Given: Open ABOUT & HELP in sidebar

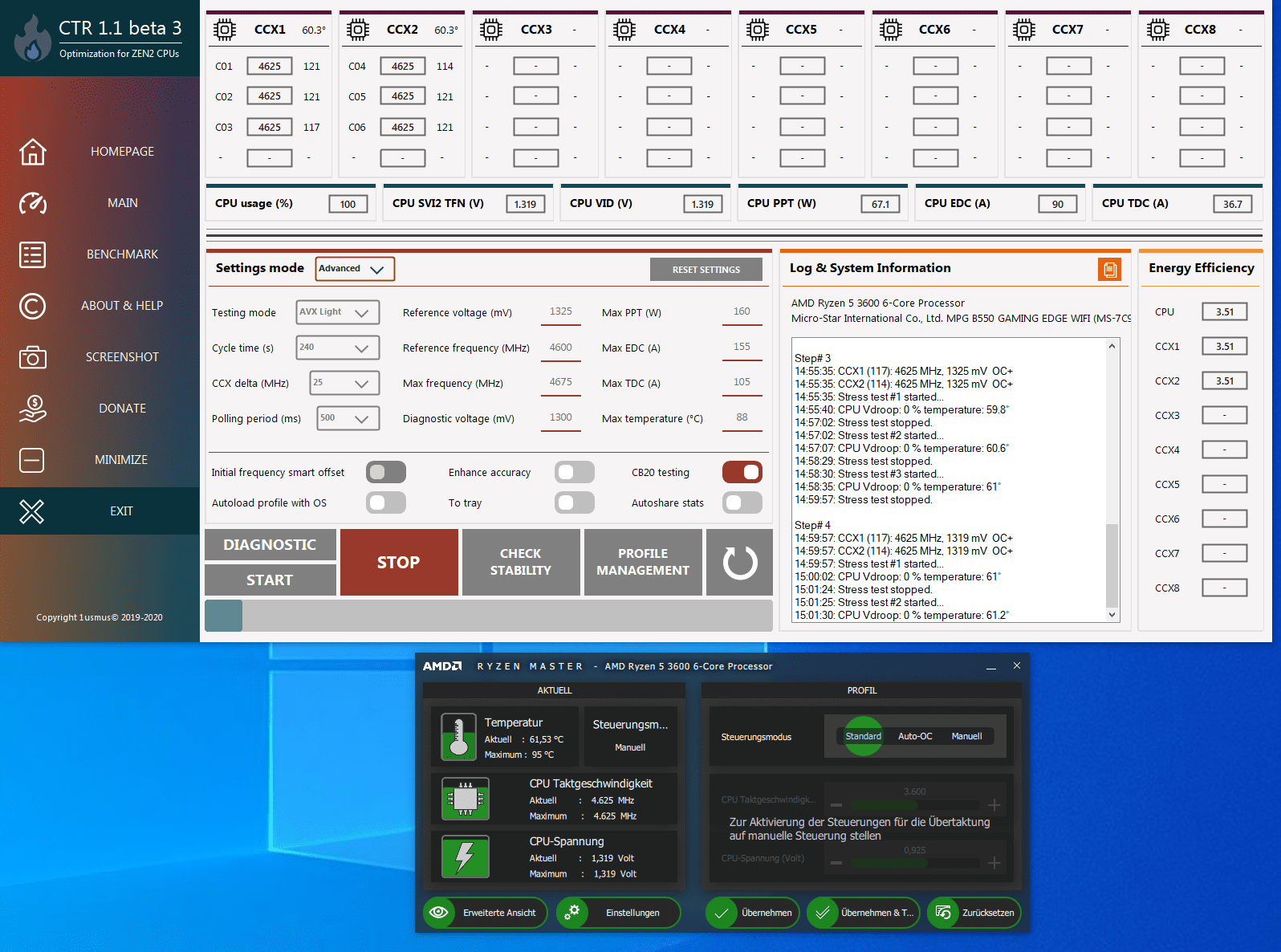Looking at the screenshot, I should [x=122, y=306].
